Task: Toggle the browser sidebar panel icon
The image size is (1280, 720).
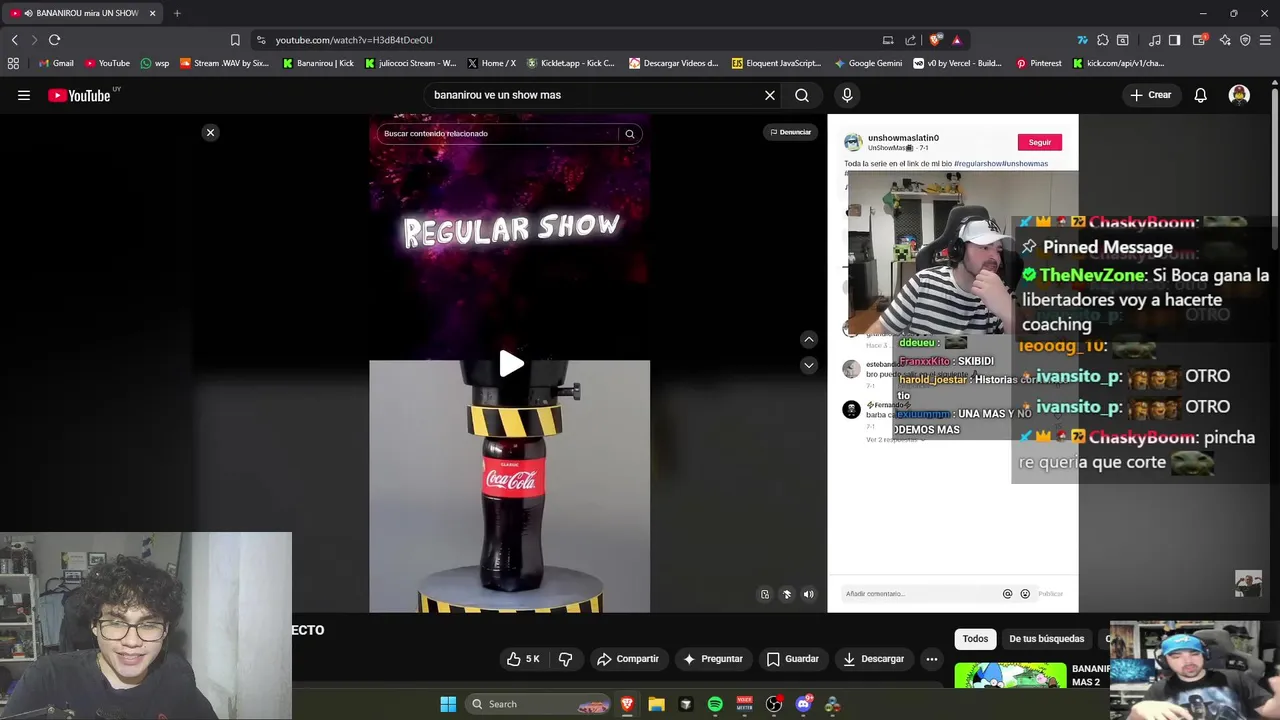Action: click(x=1175, y=40)
